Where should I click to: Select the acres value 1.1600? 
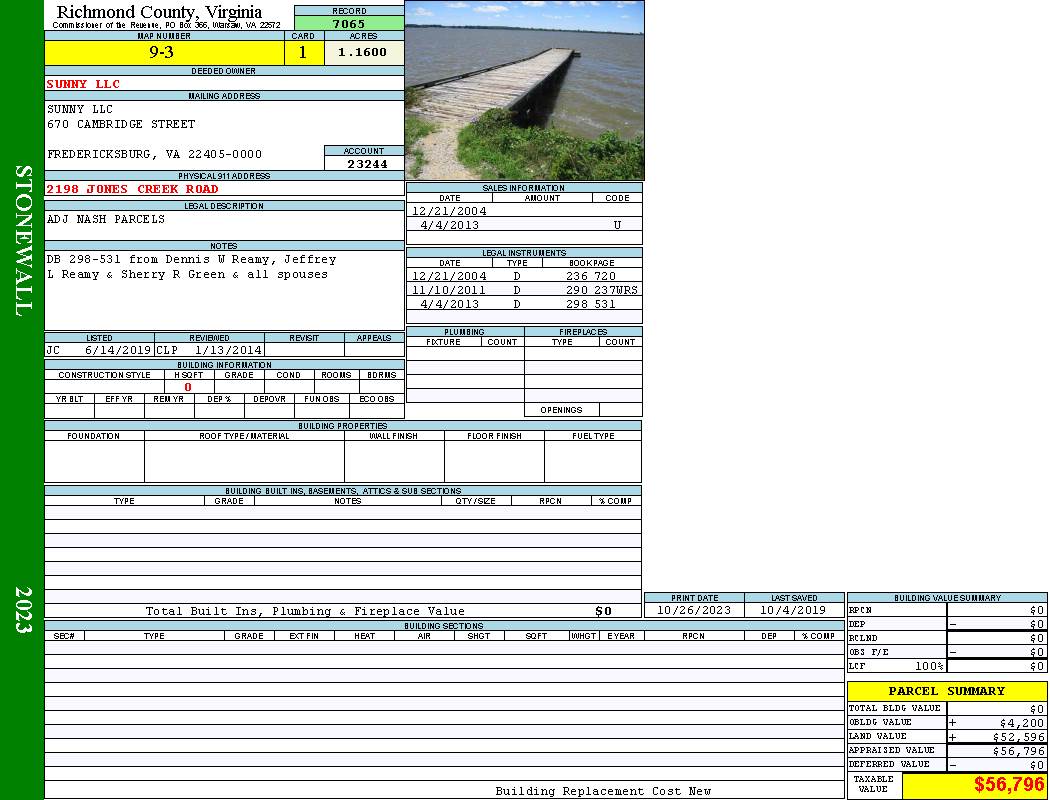point(363,53)
